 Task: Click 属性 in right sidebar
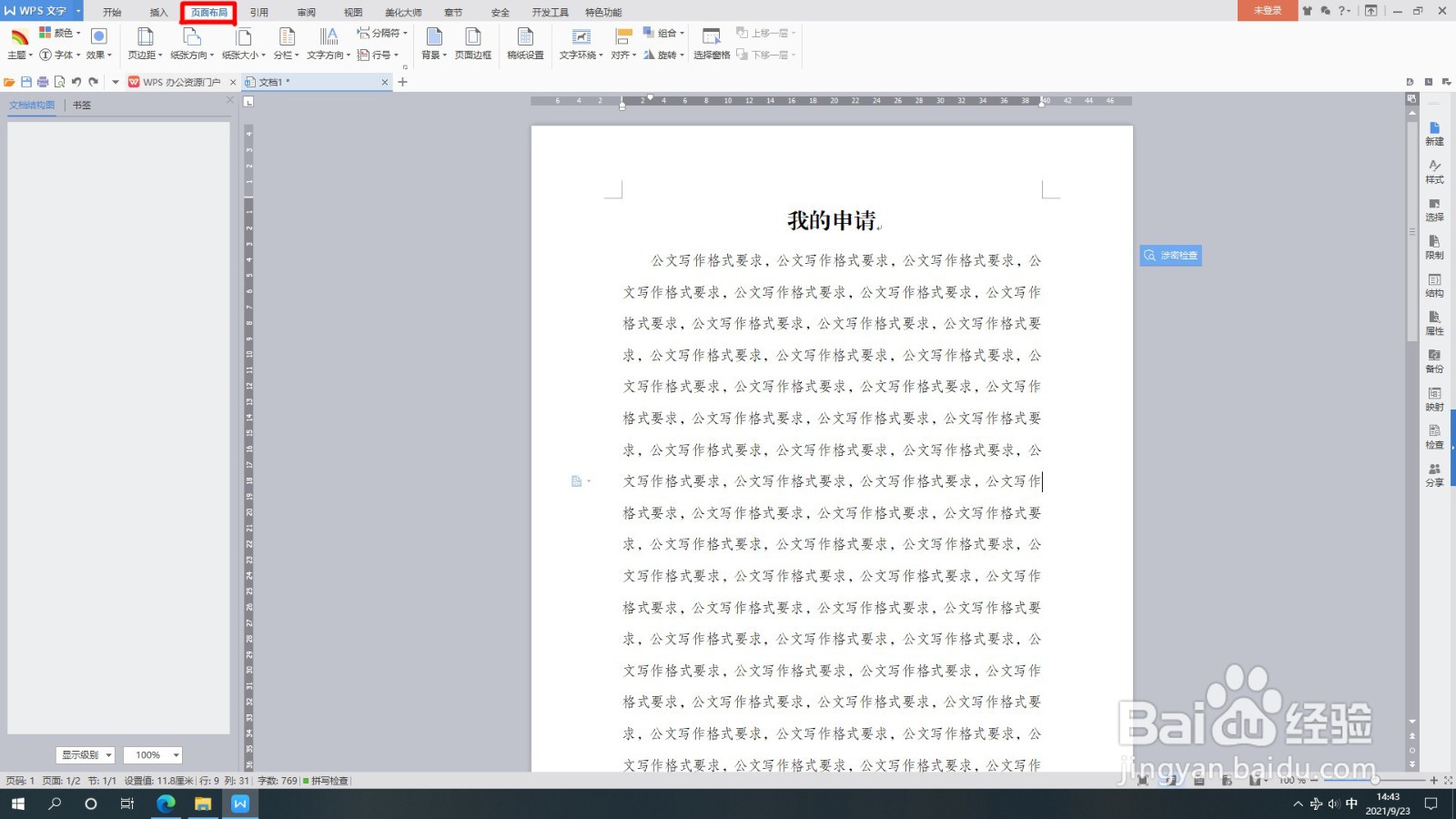coord(1434,323)
